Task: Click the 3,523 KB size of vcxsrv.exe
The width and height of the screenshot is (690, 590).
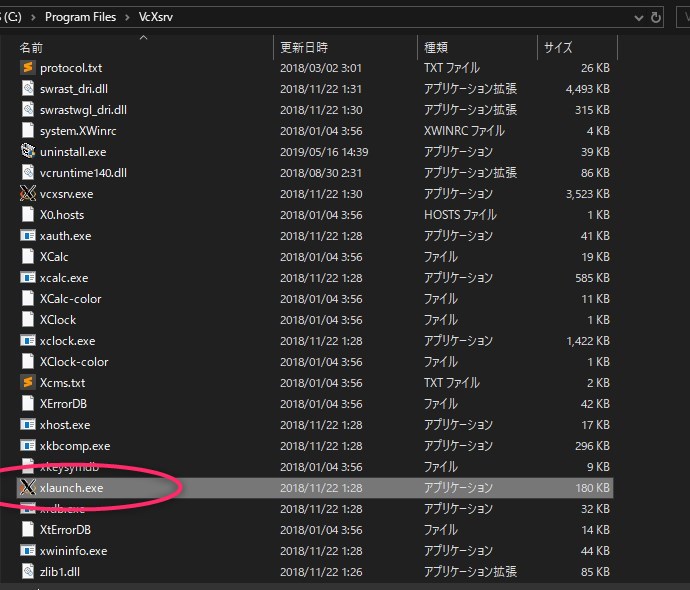Action: 588,194
